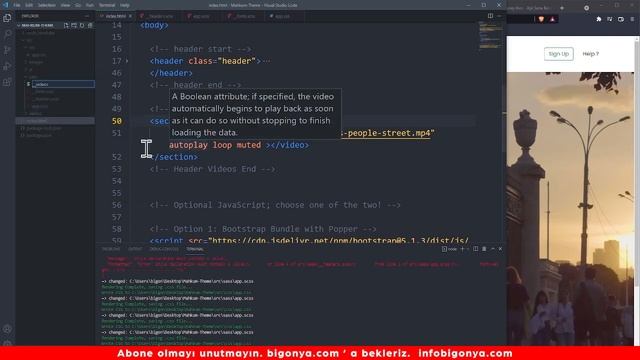Open the Explorer view in the activity bar
Image resolution: width=640 pixels, height=360 pixels.
coord(7,18)
